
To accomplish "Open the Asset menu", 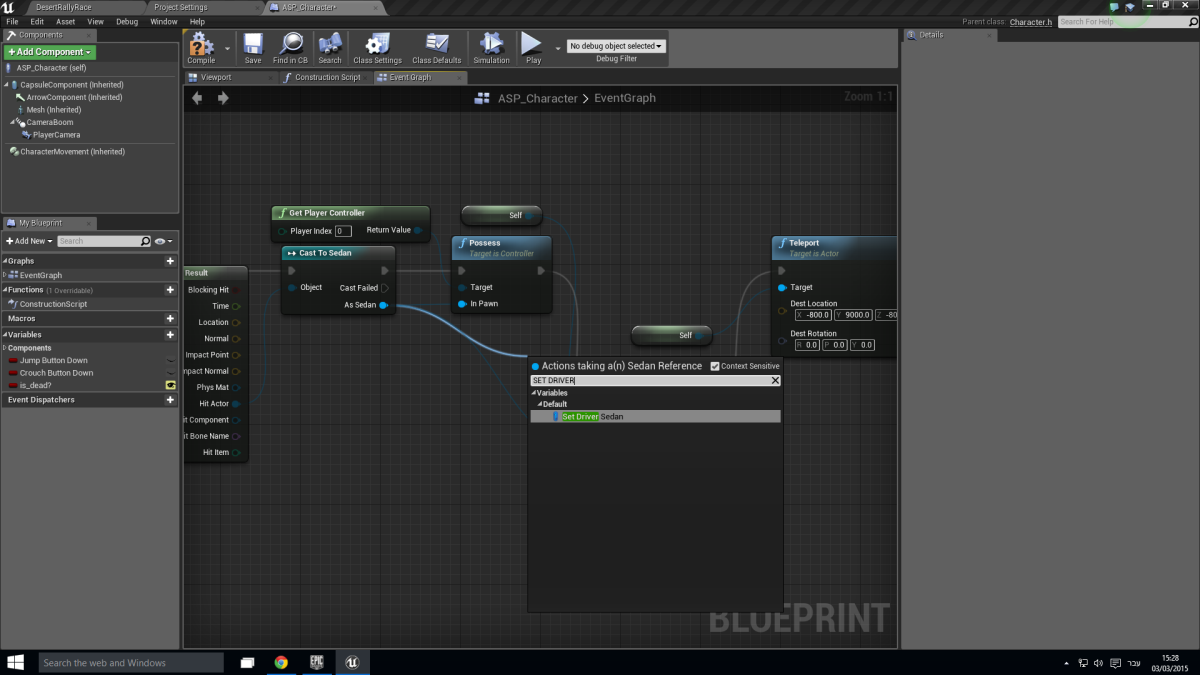I will point(66,21).
